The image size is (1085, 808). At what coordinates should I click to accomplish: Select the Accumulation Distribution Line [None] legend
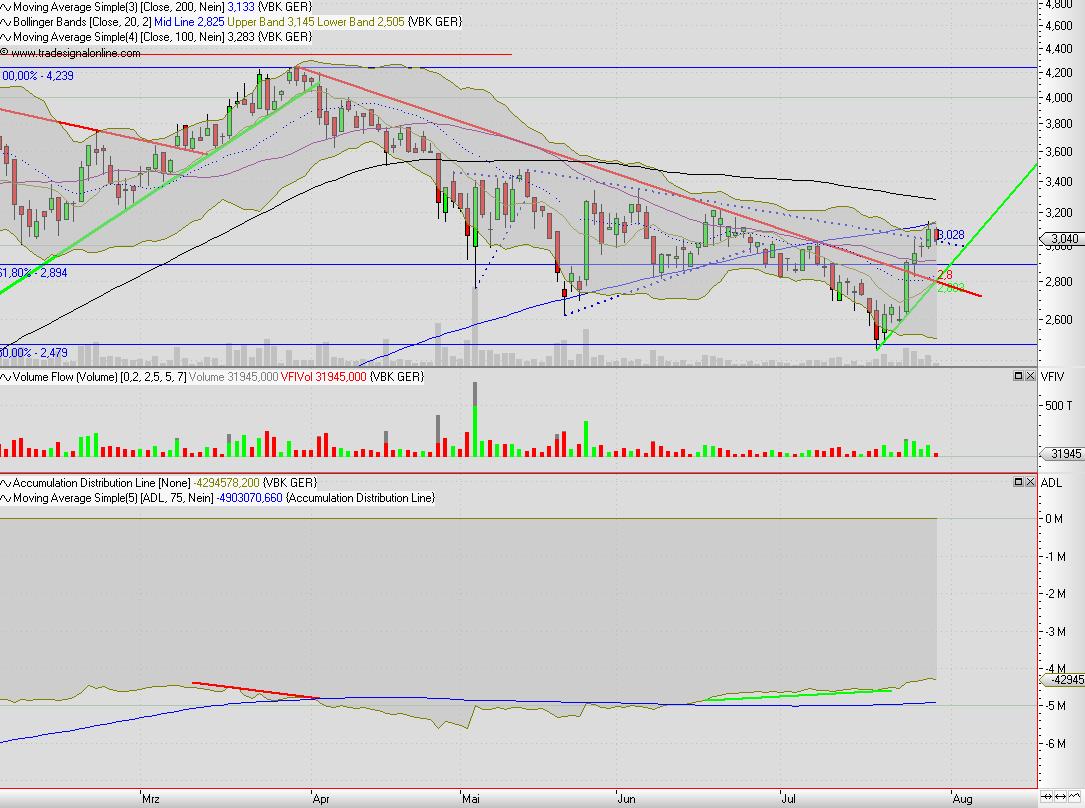click(x=102, y=483)
